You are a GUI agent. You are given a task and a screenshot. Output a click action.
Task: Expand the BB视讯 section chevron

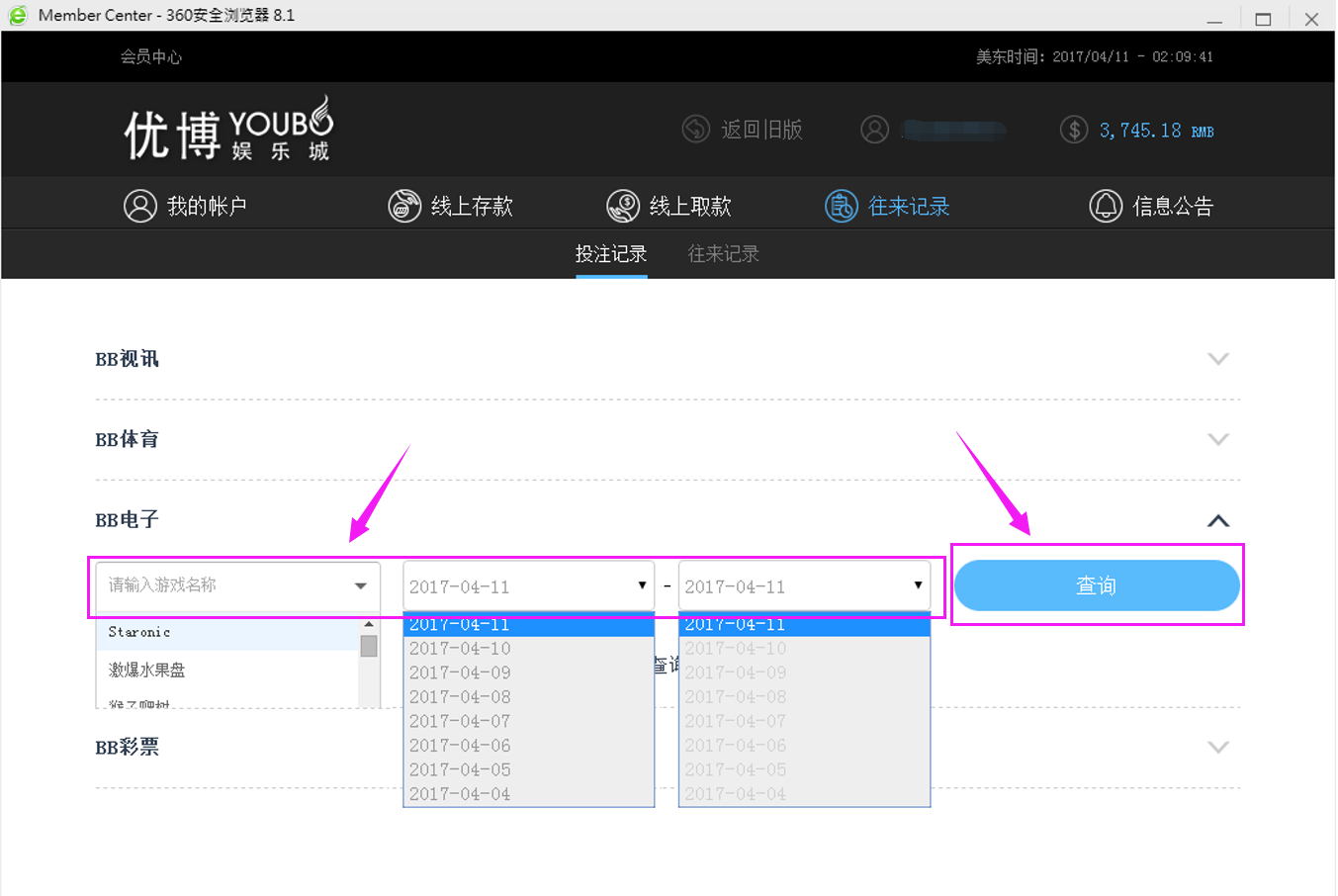(1218, 359)
